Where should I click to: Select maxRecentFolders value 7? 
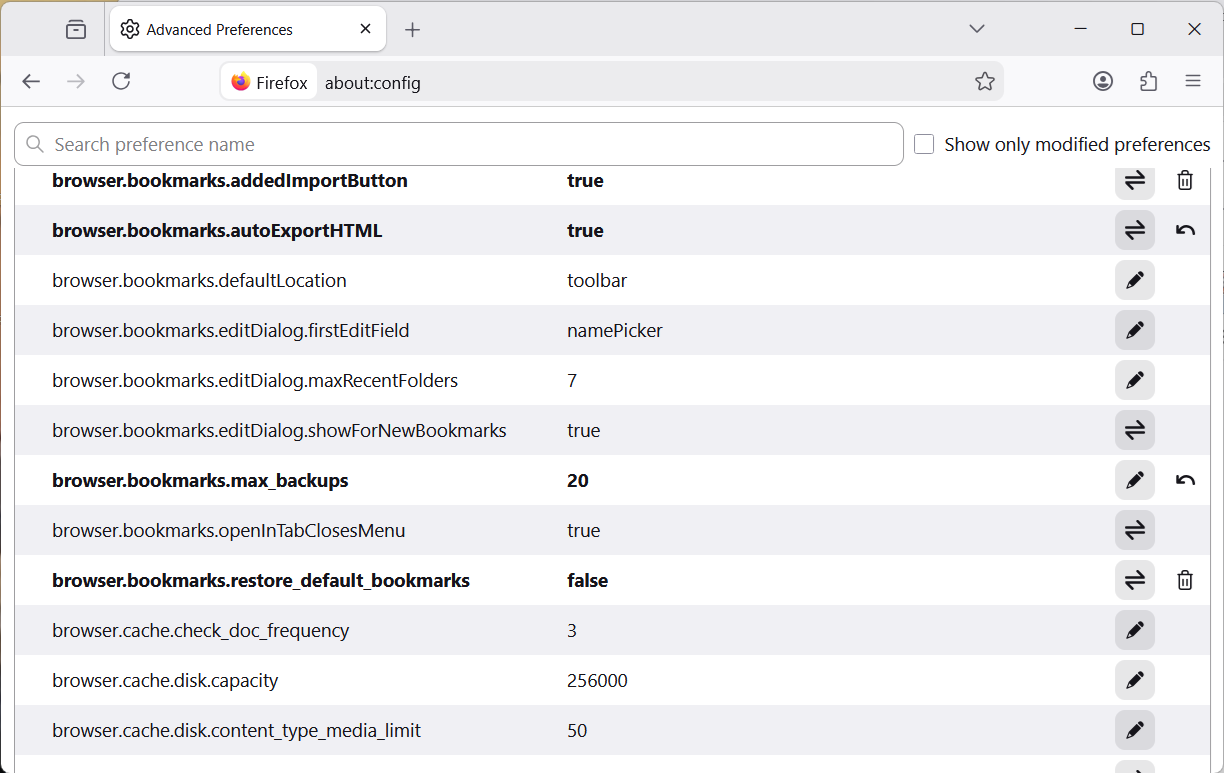572,381
